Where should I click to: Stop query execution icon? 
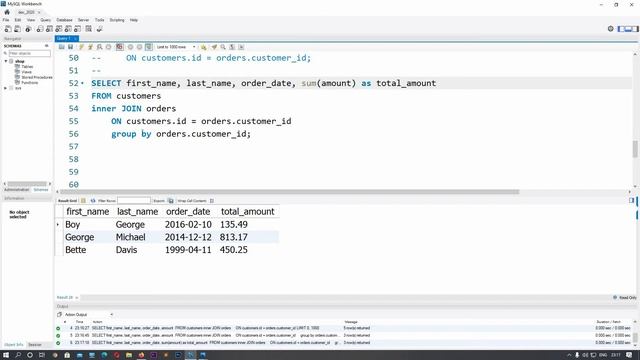coord(109,47)
